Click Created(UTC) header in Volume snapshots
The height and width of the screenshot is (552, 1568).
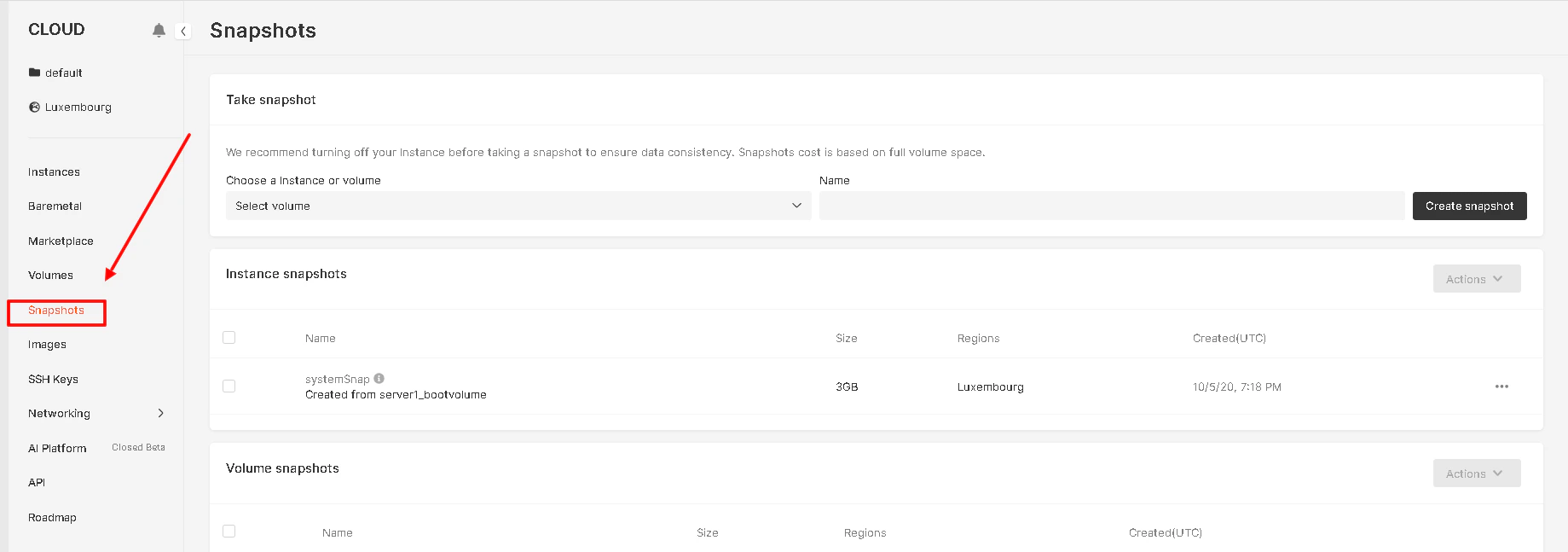(x=1166, y=532)
